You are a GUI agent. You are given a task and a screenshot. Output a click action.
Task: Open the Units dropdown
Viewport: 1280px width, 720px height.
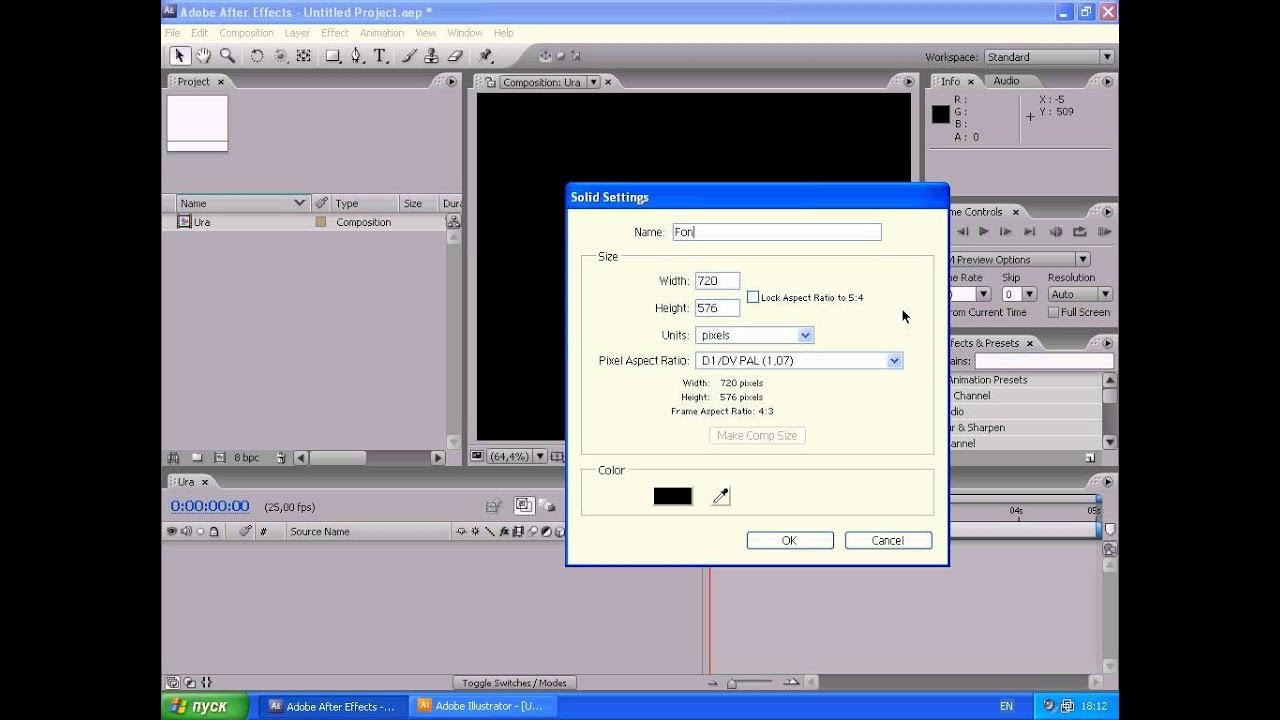(x=754, y=335)
